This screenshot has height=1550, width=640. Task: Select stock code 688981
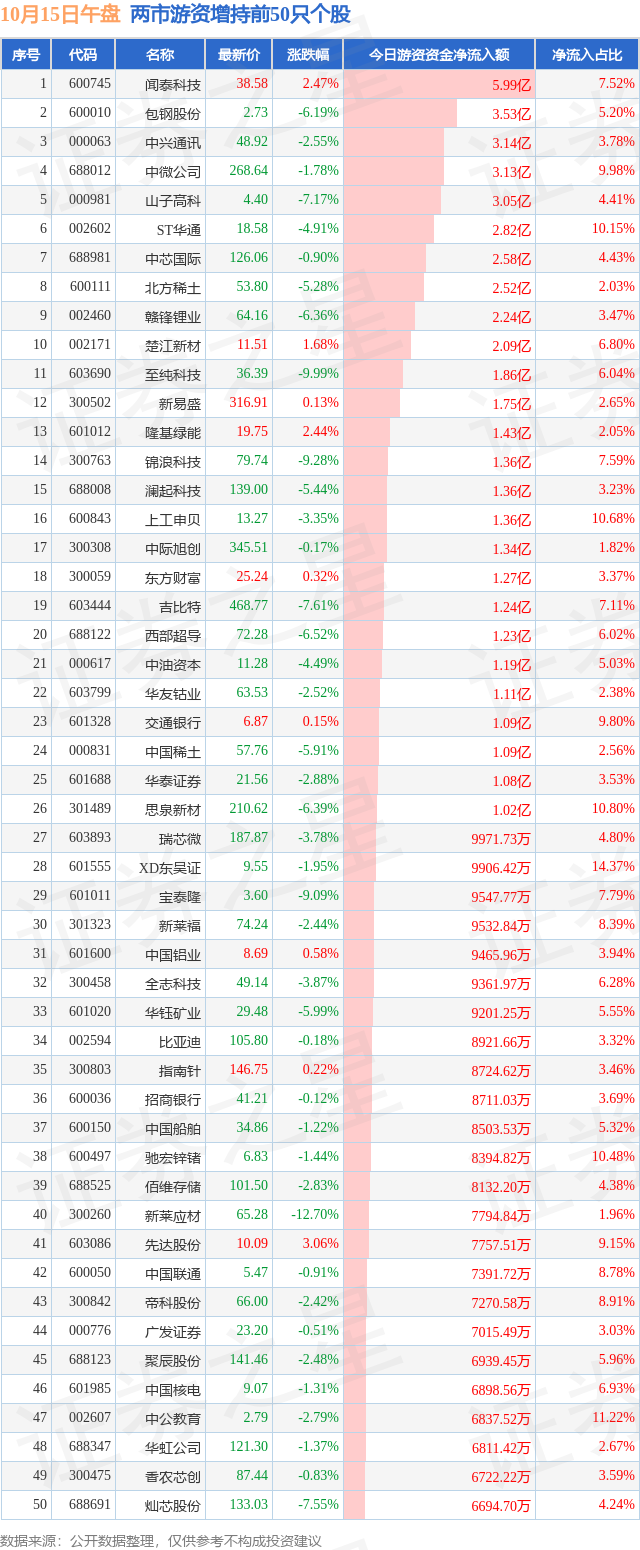91,258
